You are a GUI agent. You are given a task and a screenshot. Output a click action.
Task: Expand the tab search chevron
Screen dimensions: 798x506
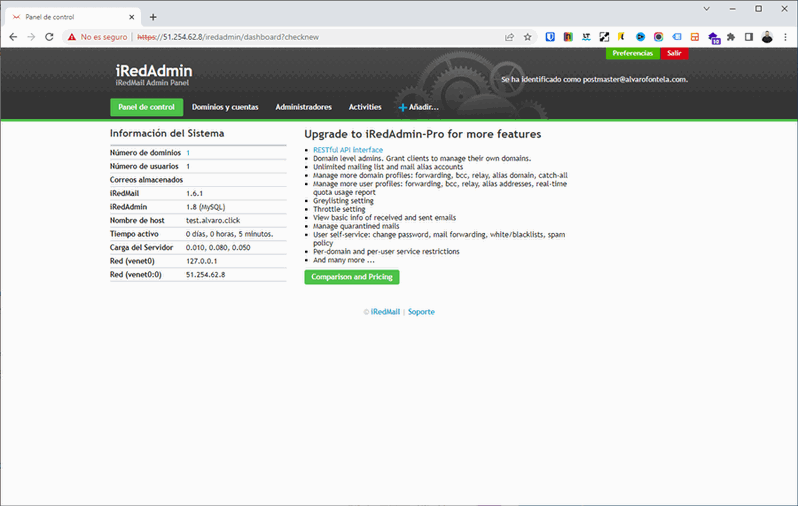(706, 9)
